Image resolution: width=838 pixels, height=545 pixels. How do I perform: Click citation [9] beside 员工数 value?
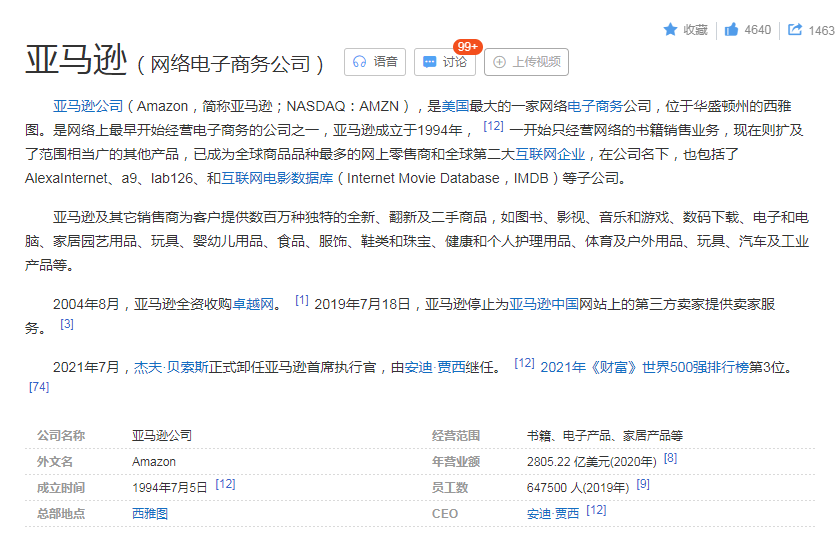click(x=643, y=484)
